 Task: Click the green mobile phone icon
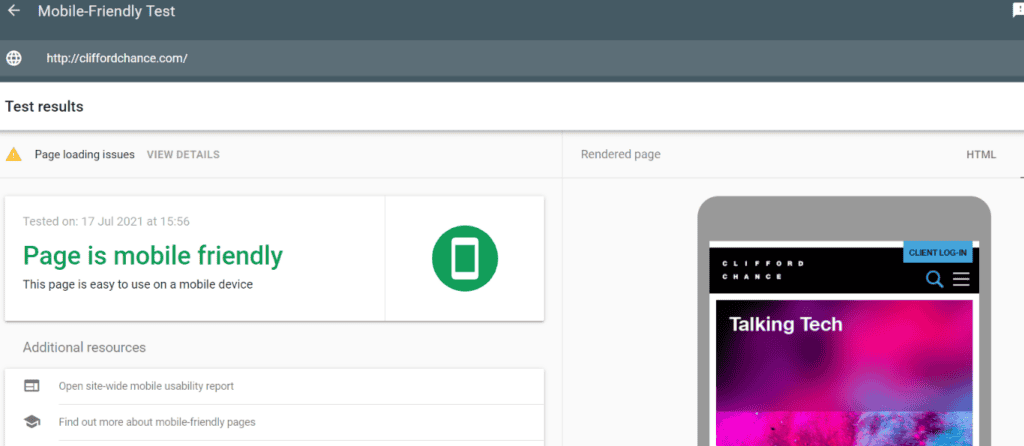(x=465, y=259)
